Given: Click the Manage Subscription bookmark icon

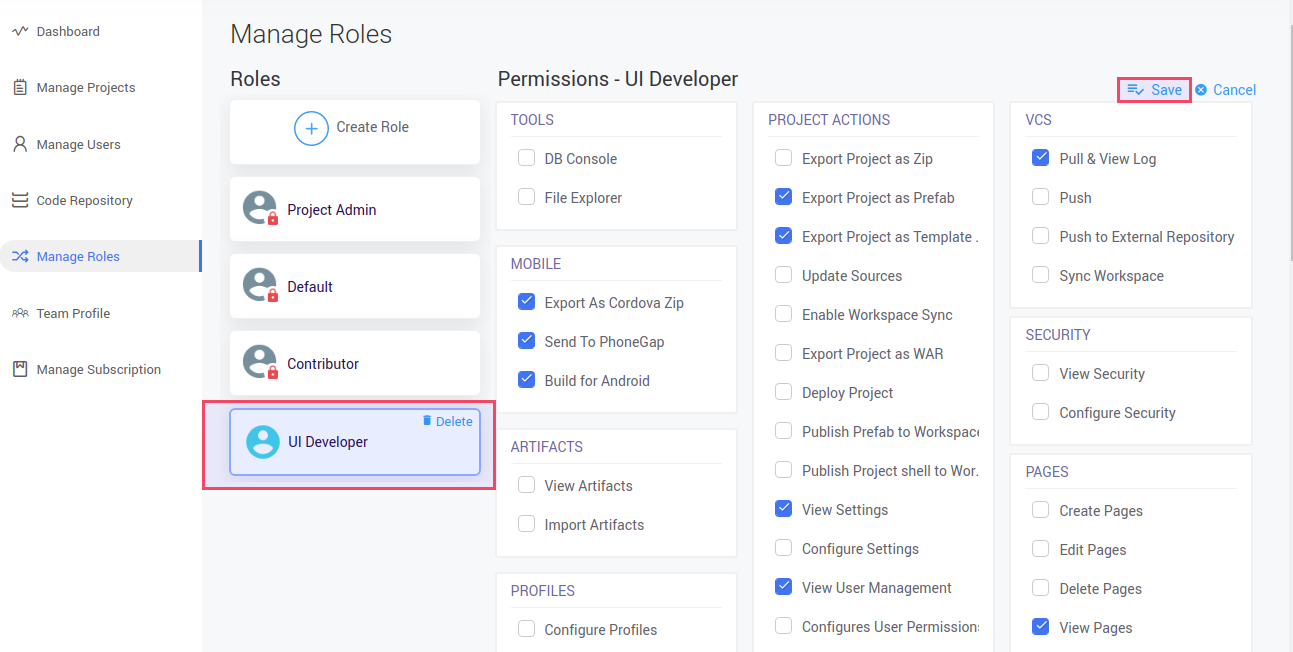Looking at the screenshot, I should (x=21, y=369).
